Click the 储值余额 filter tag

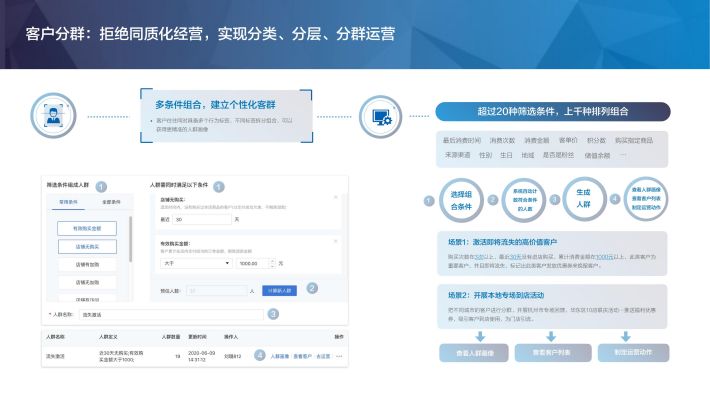[x=597, y=155]
